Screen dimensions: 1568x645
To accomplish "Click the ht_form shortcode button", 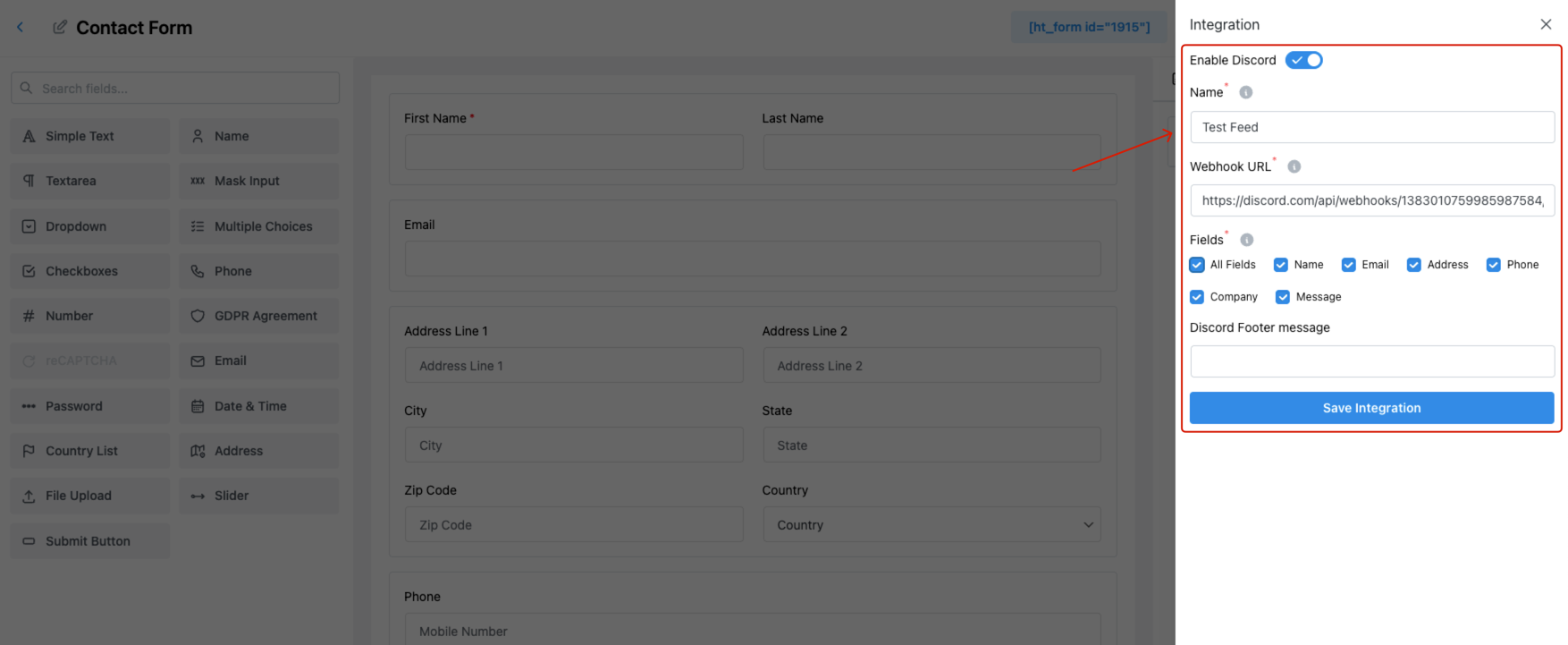I will (x=1089, y=27).
